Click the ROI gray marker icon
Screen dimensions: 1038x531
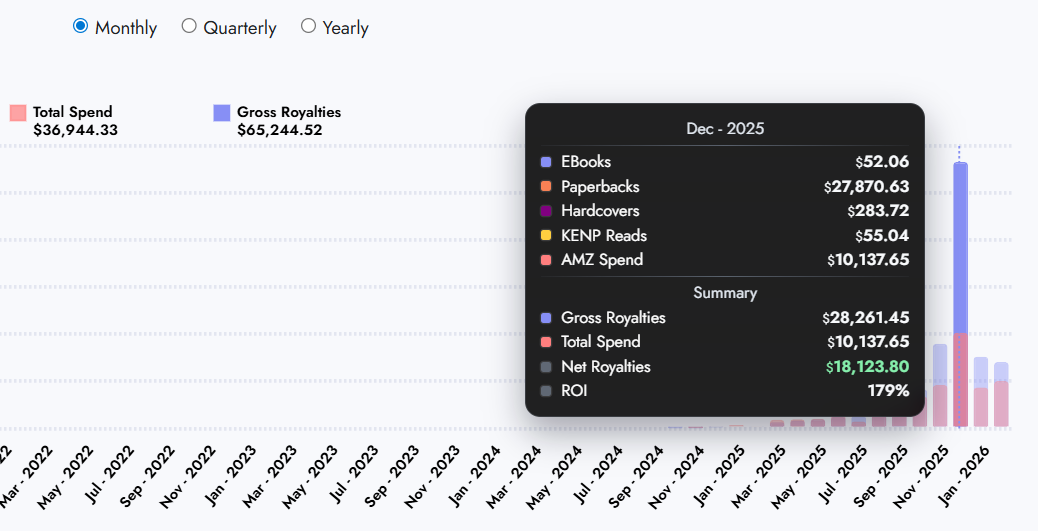coord(546,391)
